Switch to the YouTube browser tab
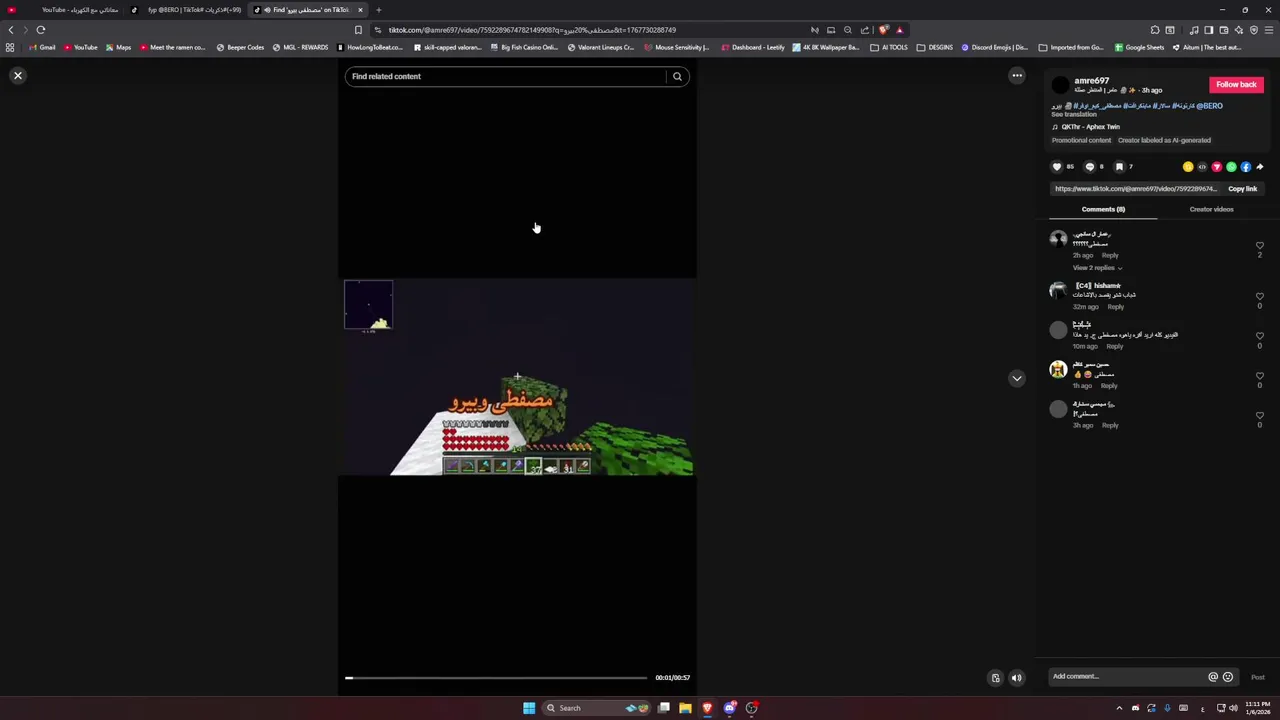The width and height of the screenshot is (1280, 720). (x=65, y=10)
